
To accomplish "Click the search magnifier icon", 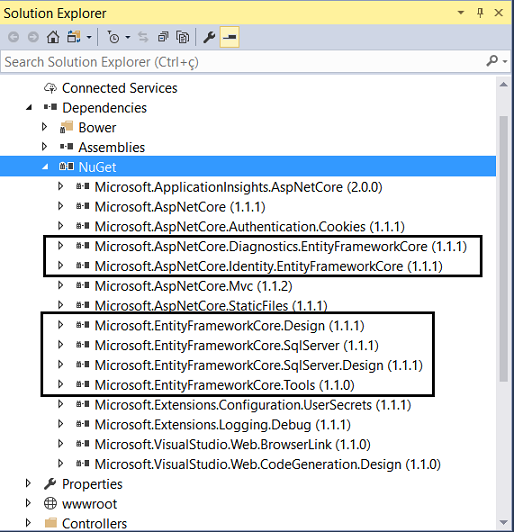I will [x=492, y=61].
